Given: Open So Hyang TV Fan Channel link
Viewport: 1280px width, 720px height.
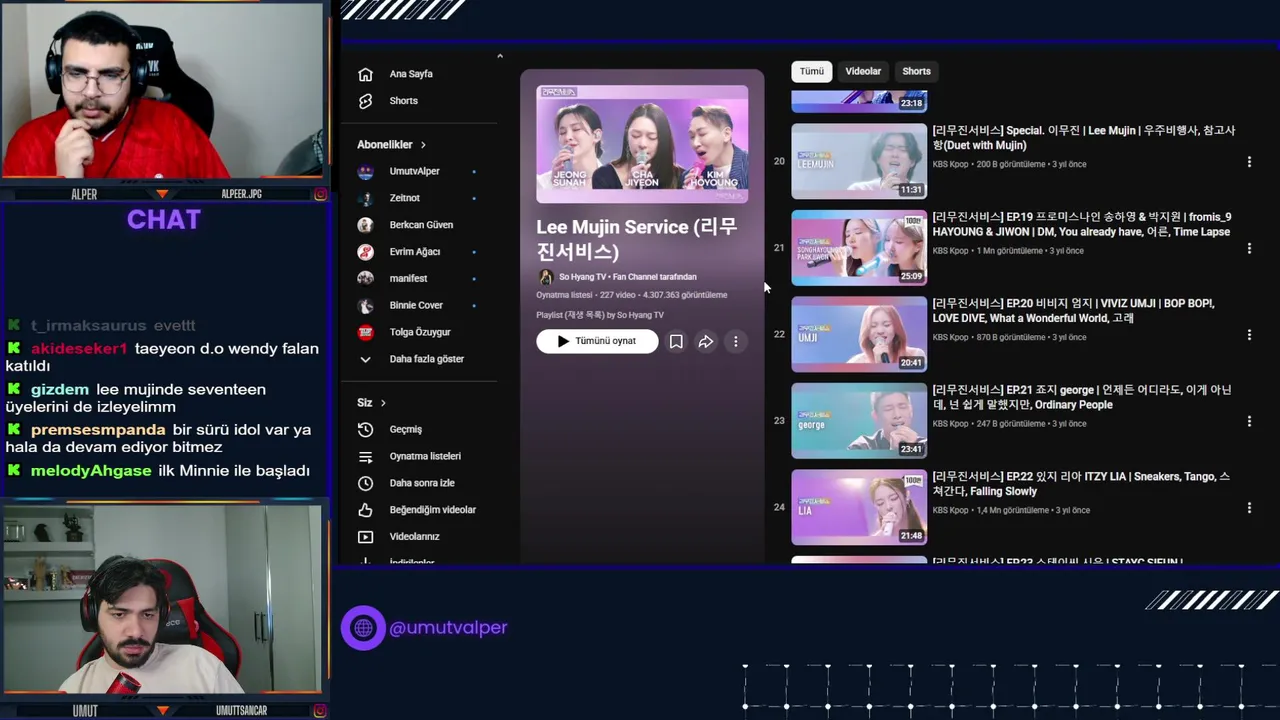Looking at the screenshot, I should tap(628, 277).
